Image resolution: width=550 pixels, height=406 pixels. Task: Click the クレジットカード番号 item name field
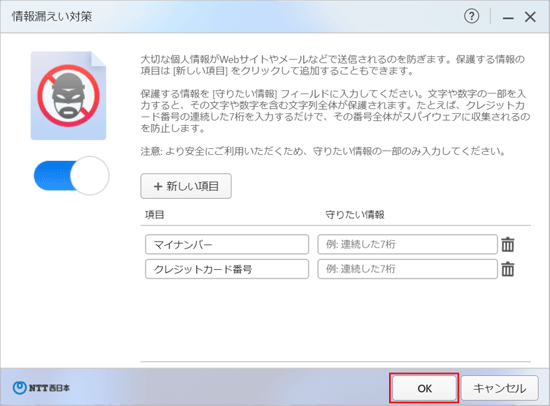point(227,269)
